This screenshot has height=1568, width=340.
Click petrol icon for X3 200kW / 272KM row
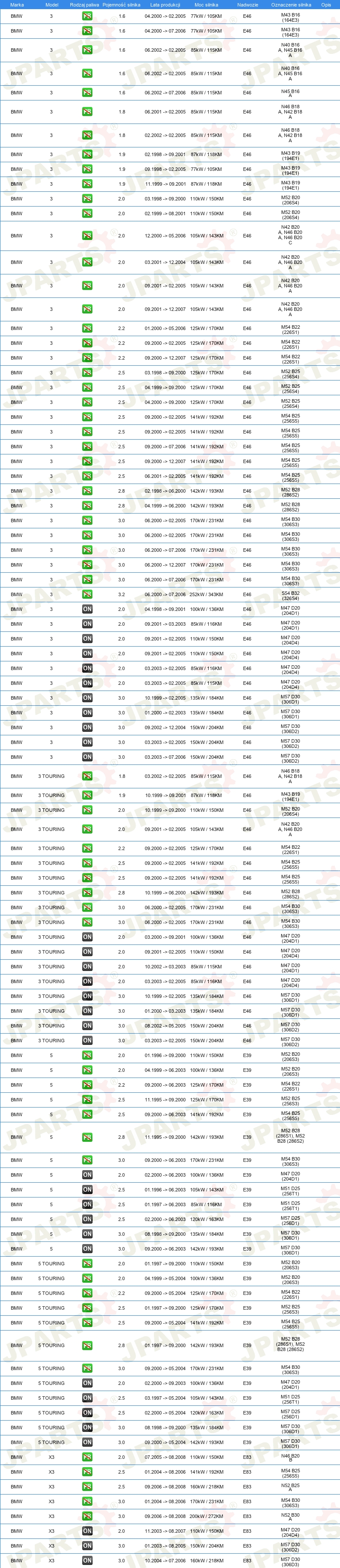coord(87,1516)
